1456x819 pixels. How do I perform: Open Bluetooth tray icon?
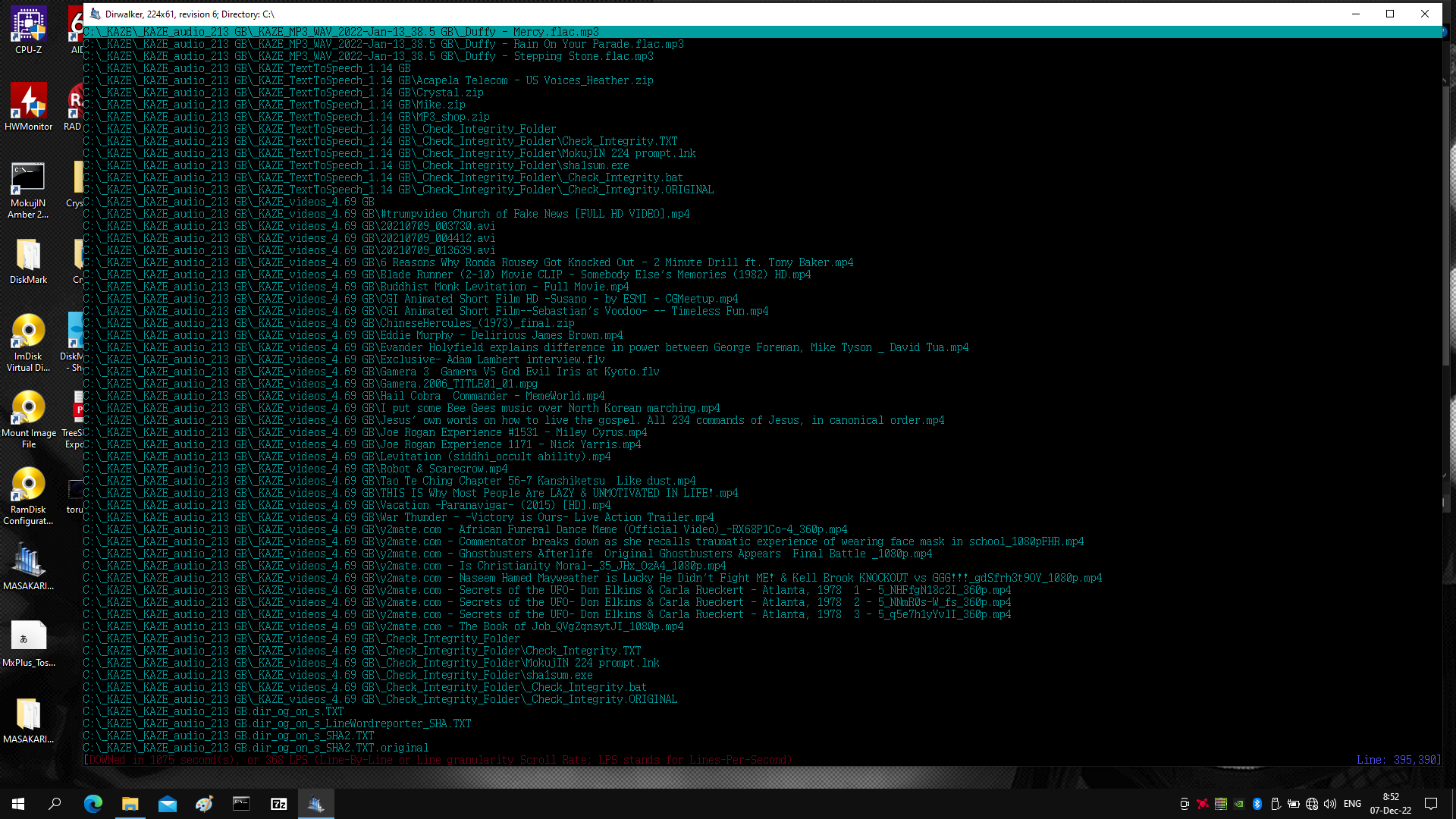coord(1257,804)
